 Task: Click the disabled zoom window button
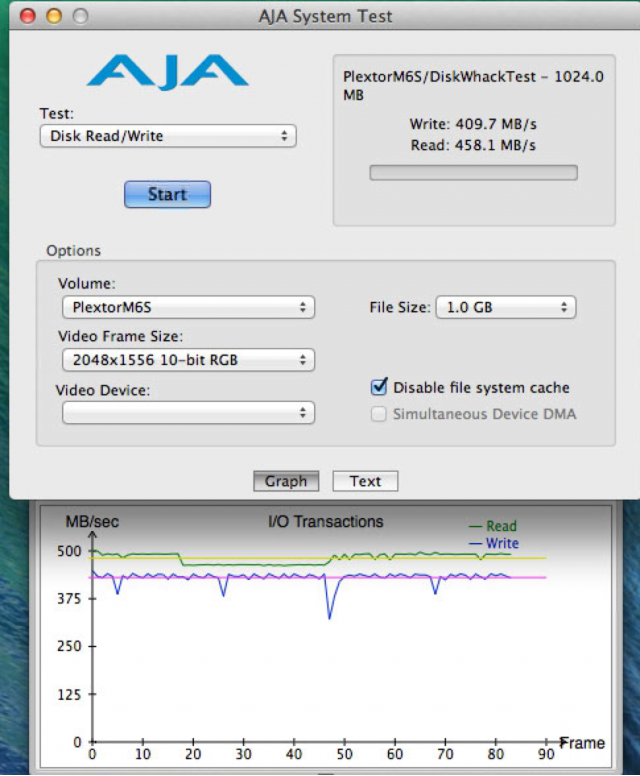coord(81,16)
